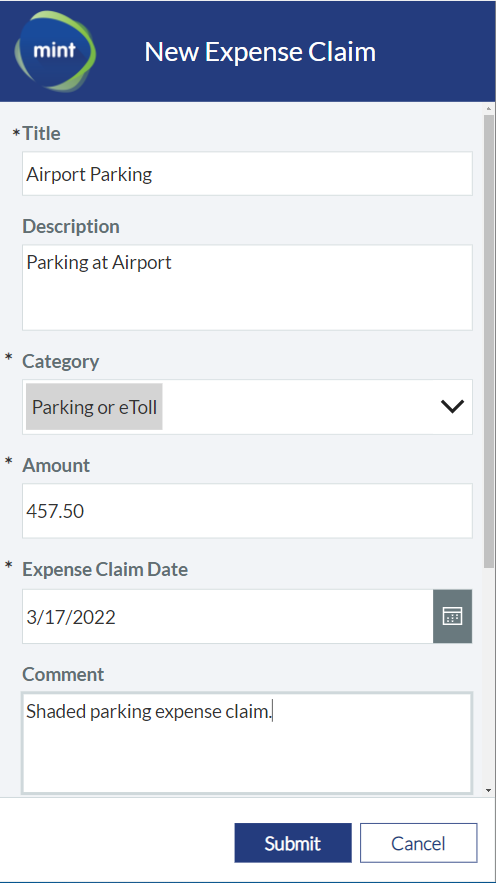
Task: Select the 'Parking or eToll' category value
Action: click(x=94, y=407)
